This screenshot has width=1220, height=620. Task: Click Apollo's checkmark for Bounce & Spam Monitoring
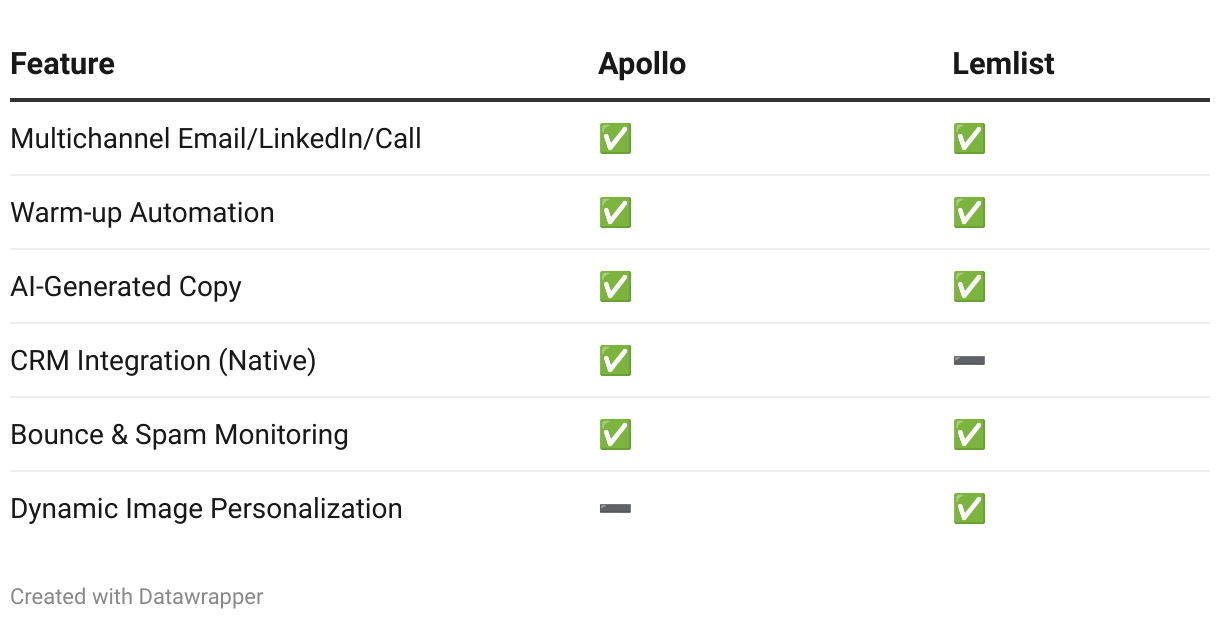click(615, 434)
